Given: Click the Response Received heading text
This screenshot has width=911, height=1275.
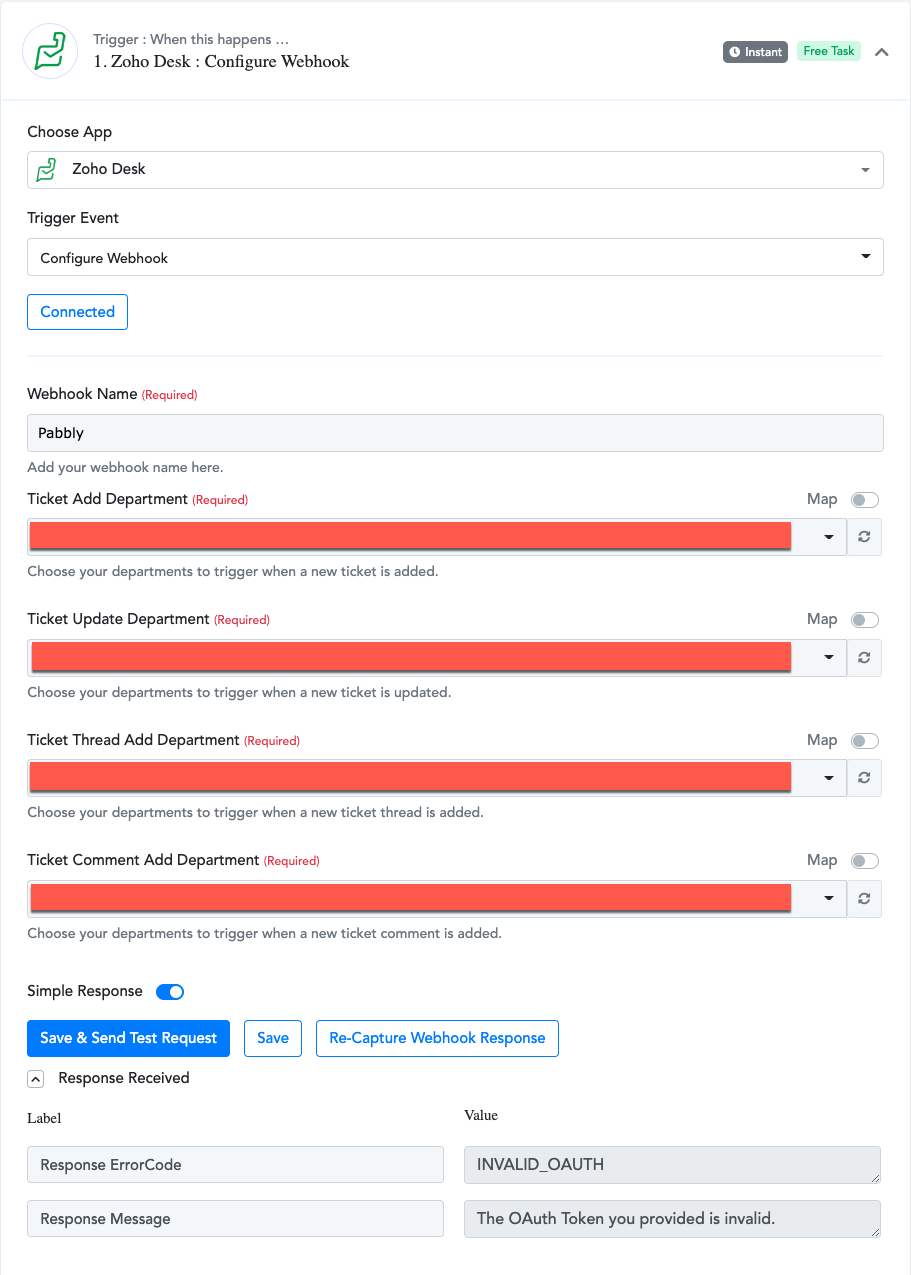Looking at the screenshot, I should tap(124, 1078).
